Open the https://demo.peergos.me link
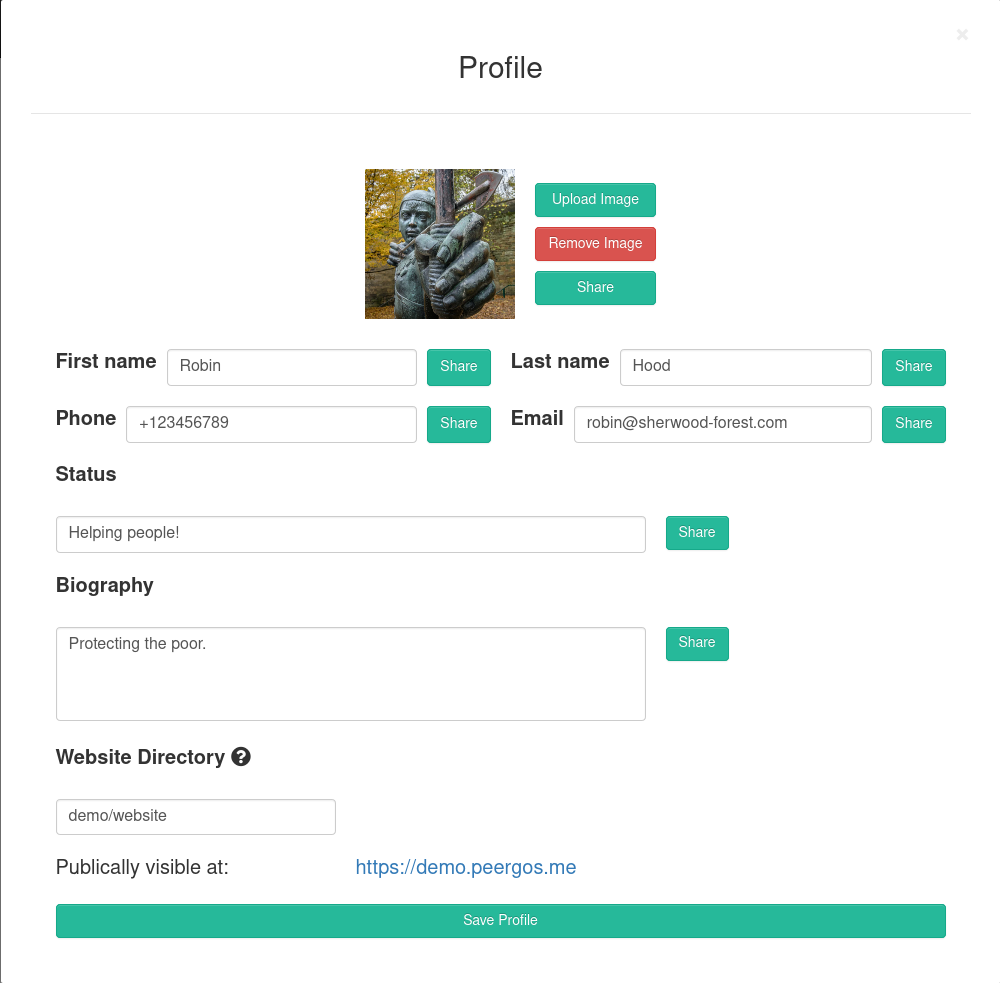 (466, 867)
